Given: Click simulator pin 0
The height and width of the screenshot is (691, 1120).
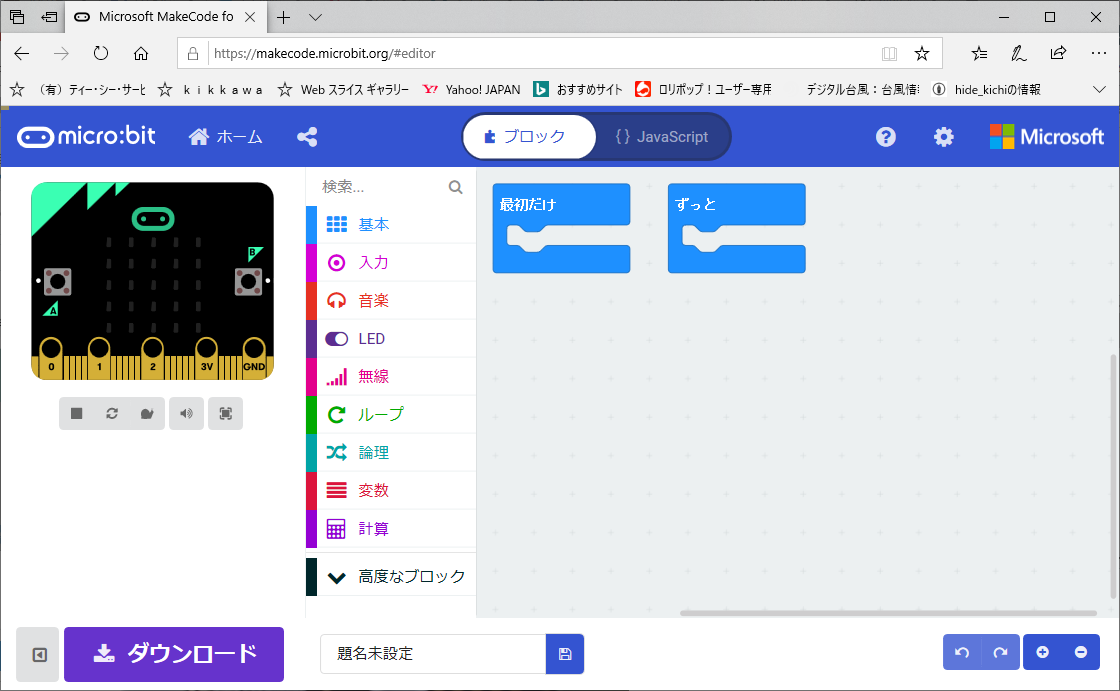Looking at the screenshot, I should click(x=51, y=357).
